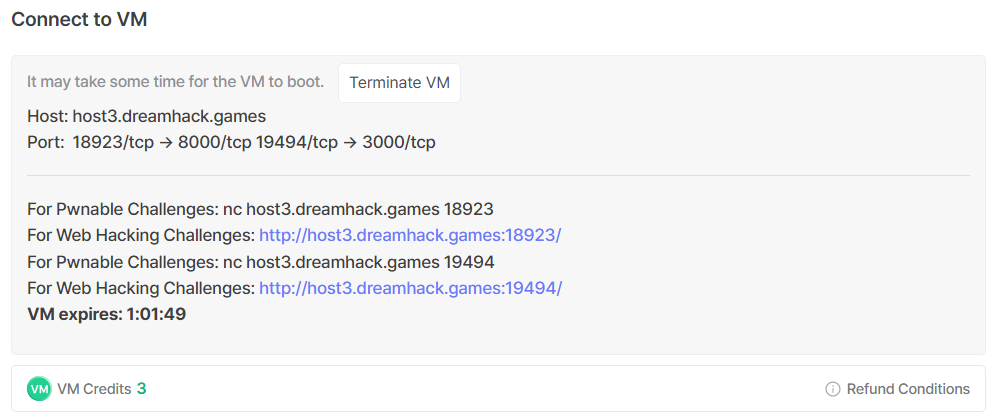Click the green VM credits icon
995x420 pixels.
click(x=39, y=389)
